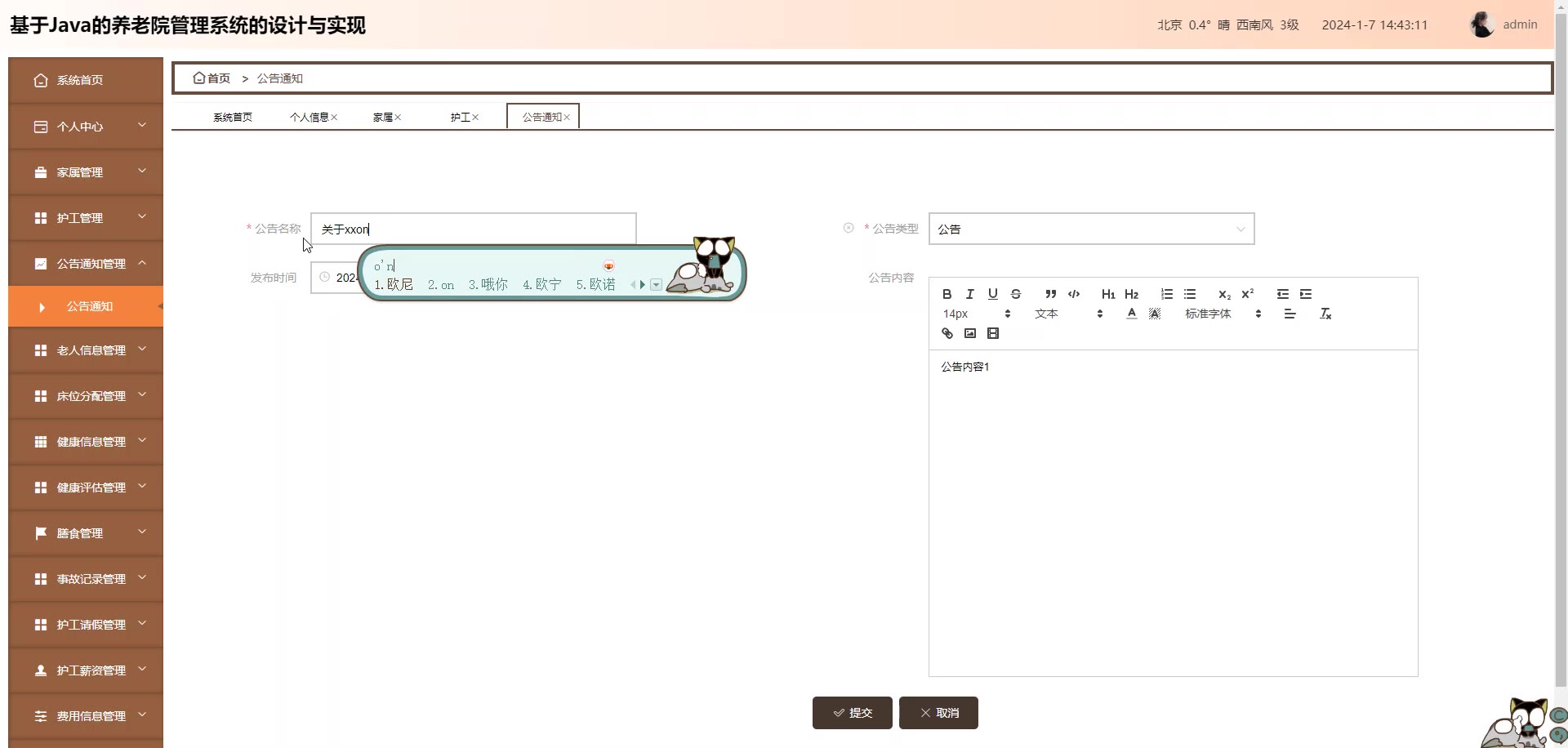Expand the 健康评估管理 sidebar menu
The image size is (1568, 748).
(x=86, y=488)
